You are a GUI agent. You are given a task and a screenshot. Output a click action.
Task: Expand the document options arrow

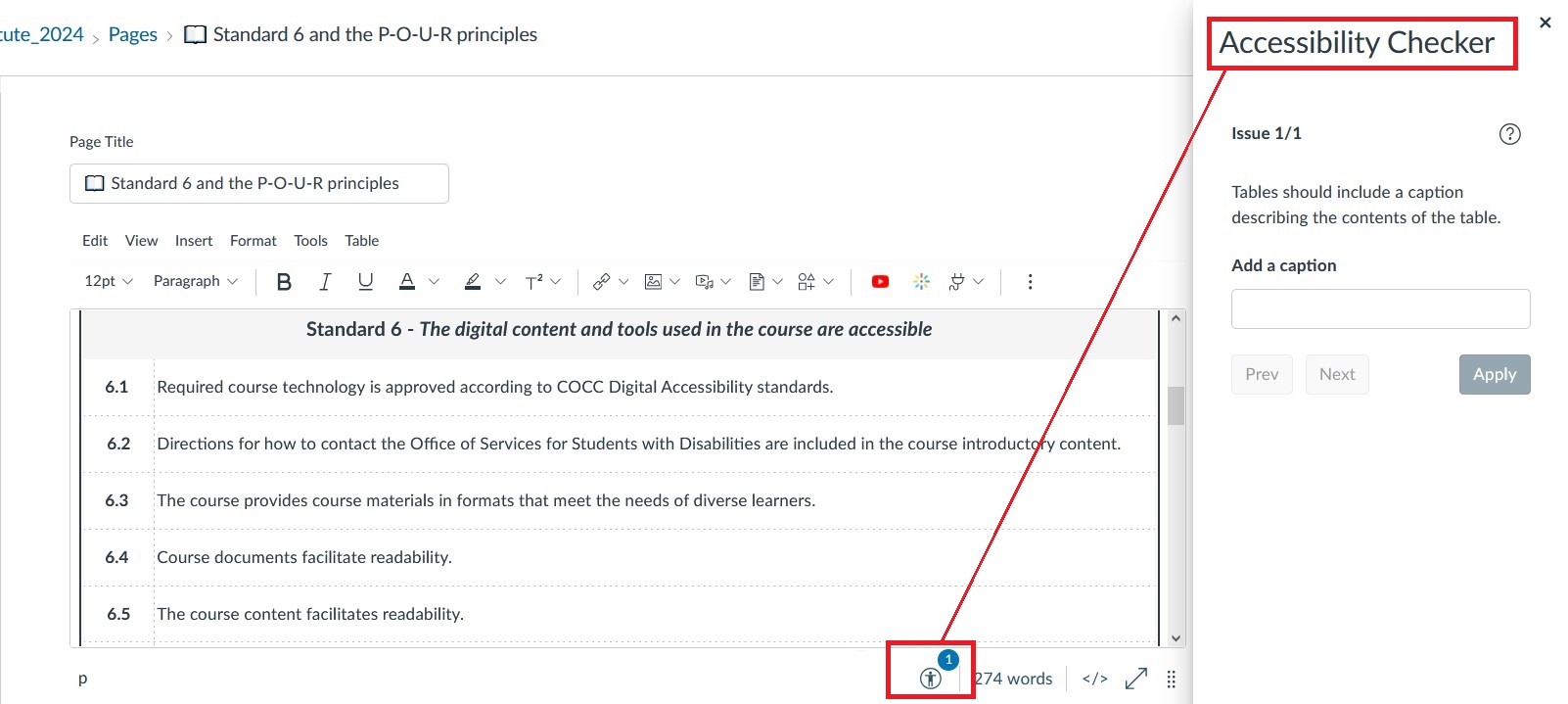point(777,282)
